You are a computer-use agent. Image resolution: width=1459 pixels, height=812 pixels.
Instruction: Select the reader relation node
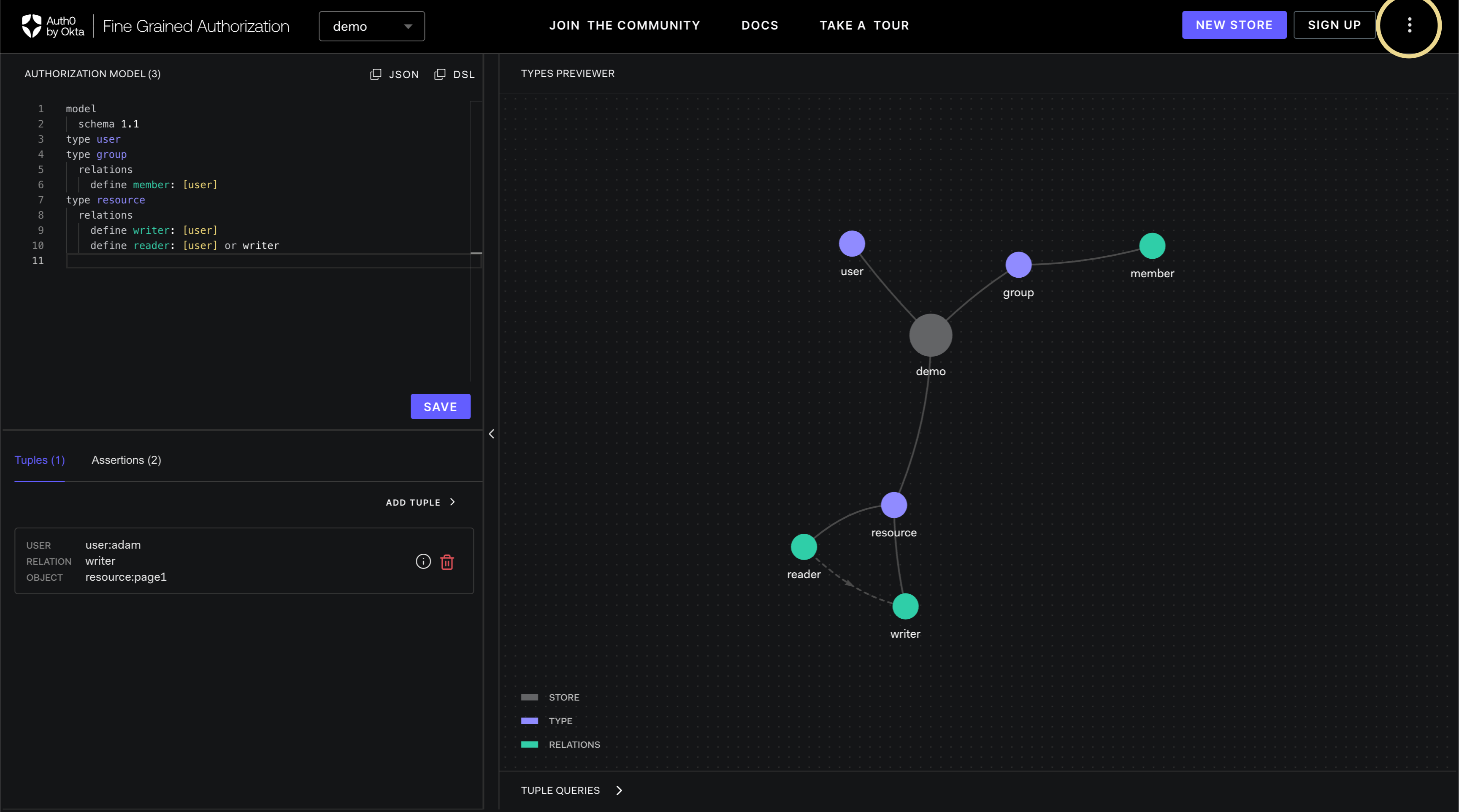tap(803, 547)
